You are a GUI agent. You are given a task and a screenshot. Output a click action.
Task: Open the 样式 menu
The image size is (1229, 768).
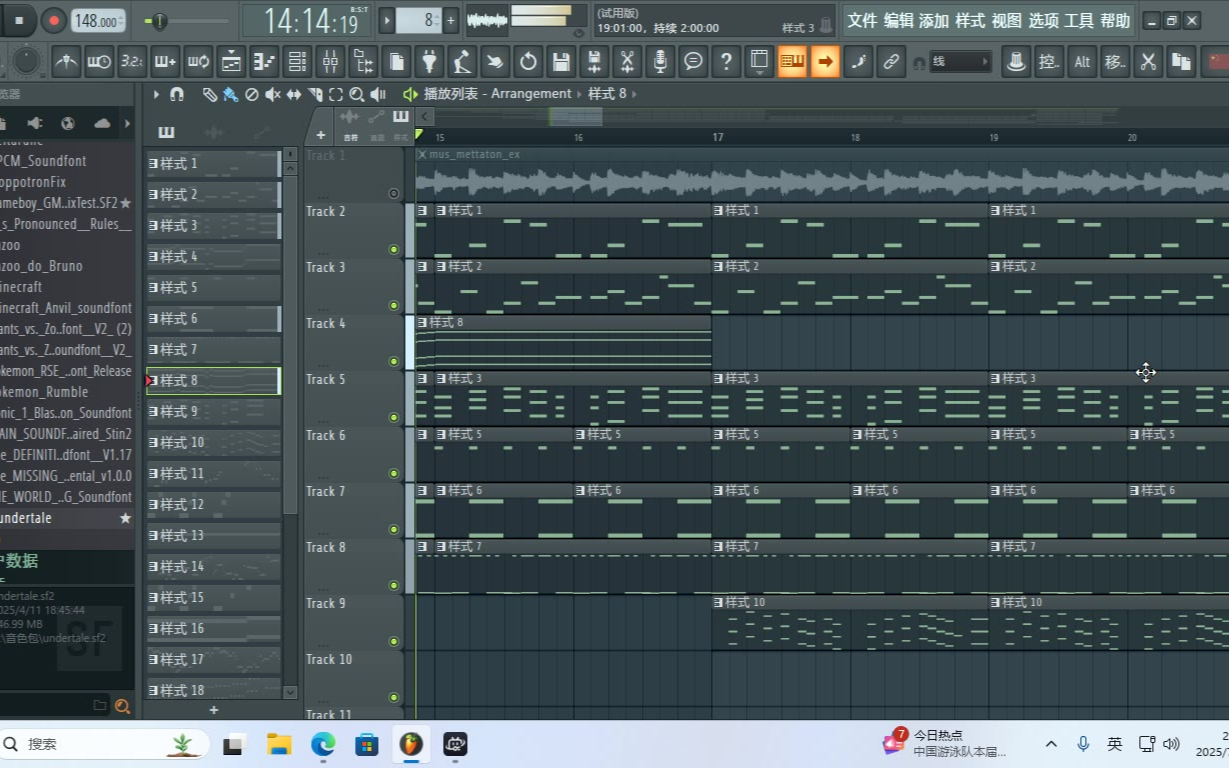pyautogui.click(x=970, y=20)
